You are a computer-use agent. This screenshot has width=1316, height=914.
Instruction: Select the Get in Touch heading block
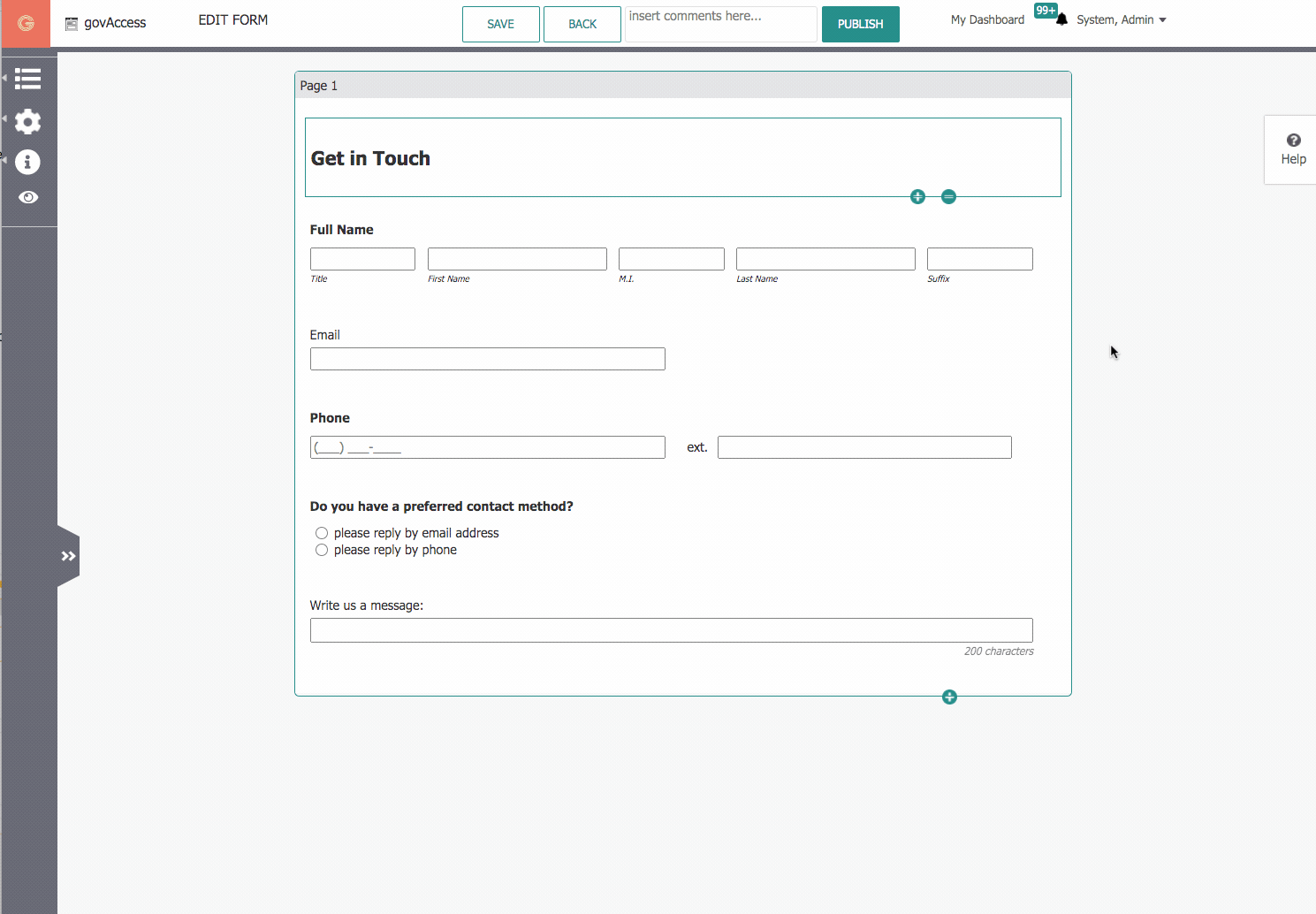pyautogui.click(x=683, y=157)
